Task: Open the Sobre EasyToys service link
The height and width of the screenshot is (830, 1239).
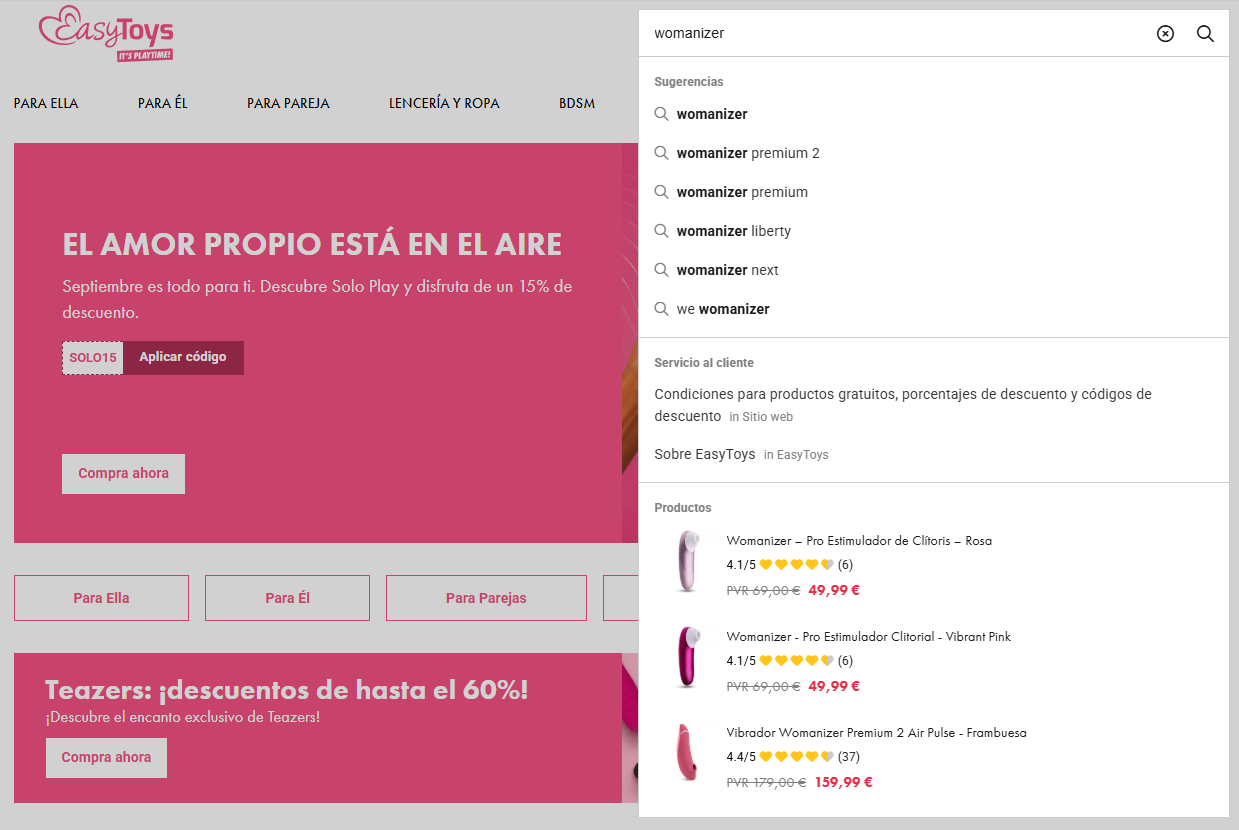Action: pos(705,454)
